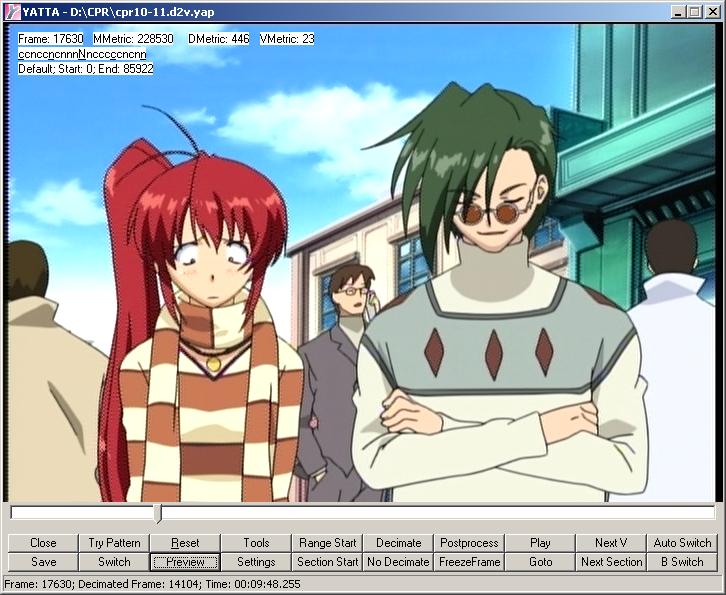The width and height of the screenshot is (726, 595).
Task: Click the Preview button
Action: click(x=185, y=562)
